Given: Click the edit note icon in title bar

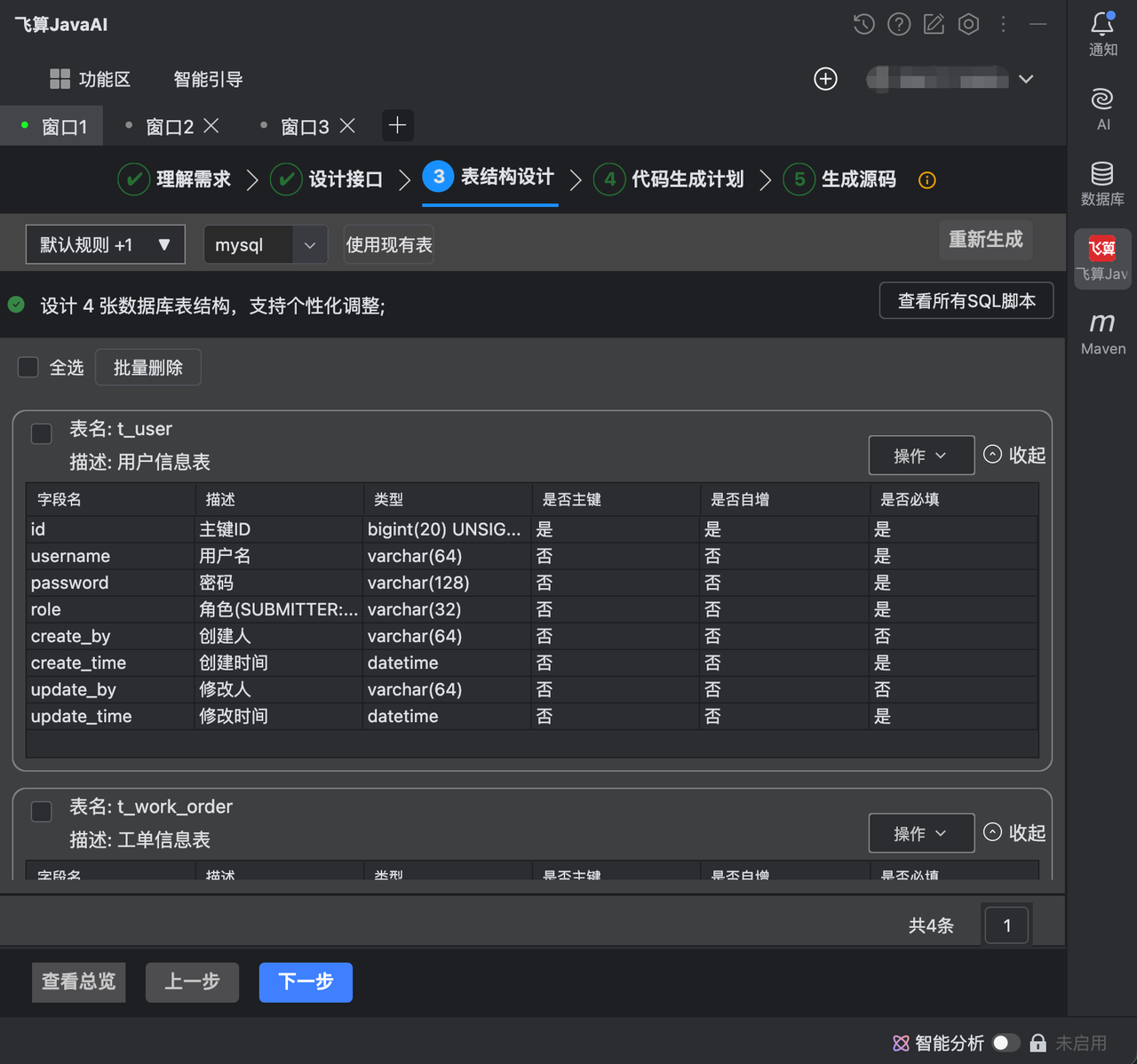Looking at the screenshot, I should coord(934,24).
